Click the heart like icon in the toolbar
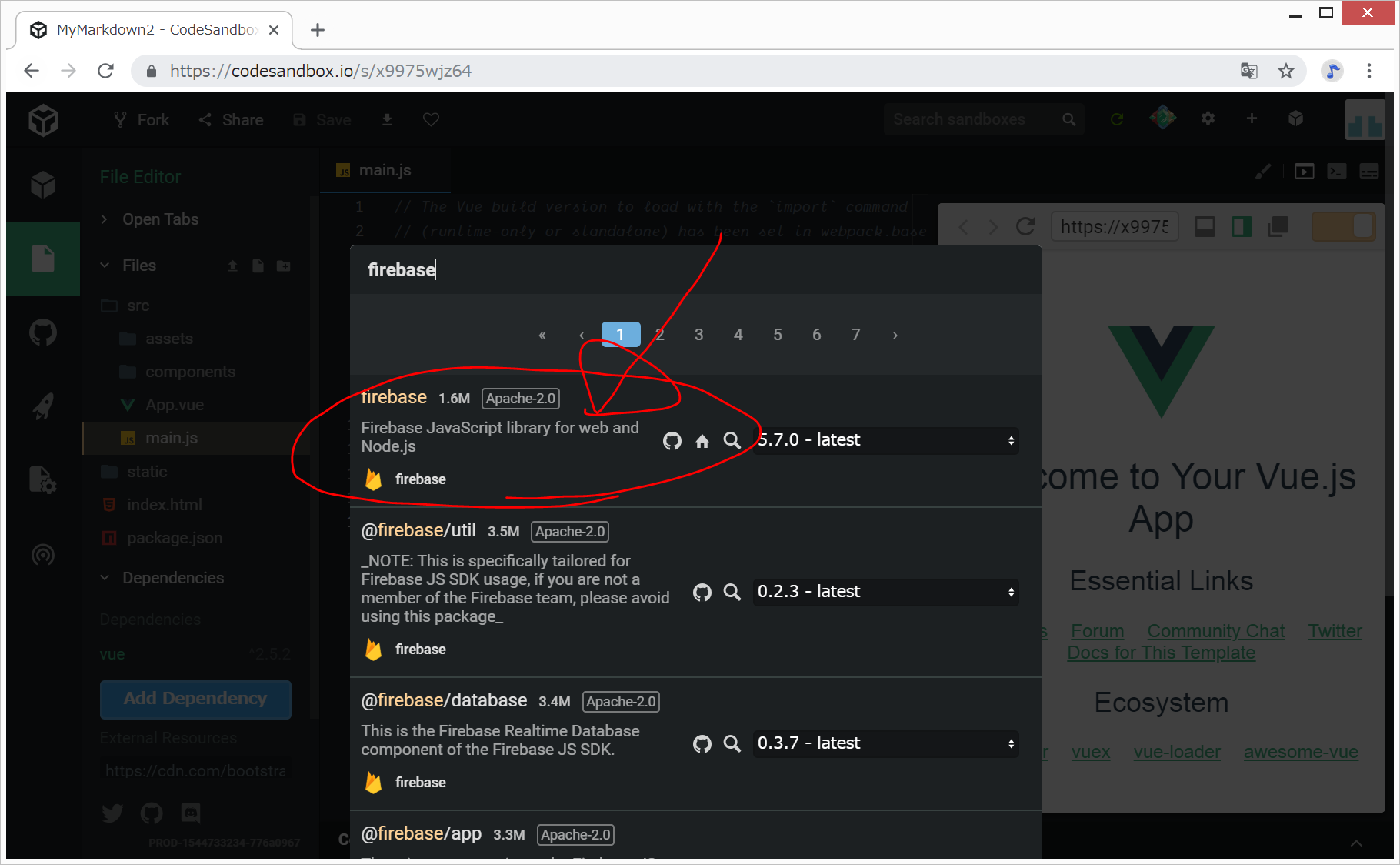Screen dimensions: 1400x865 coord(431,119)
